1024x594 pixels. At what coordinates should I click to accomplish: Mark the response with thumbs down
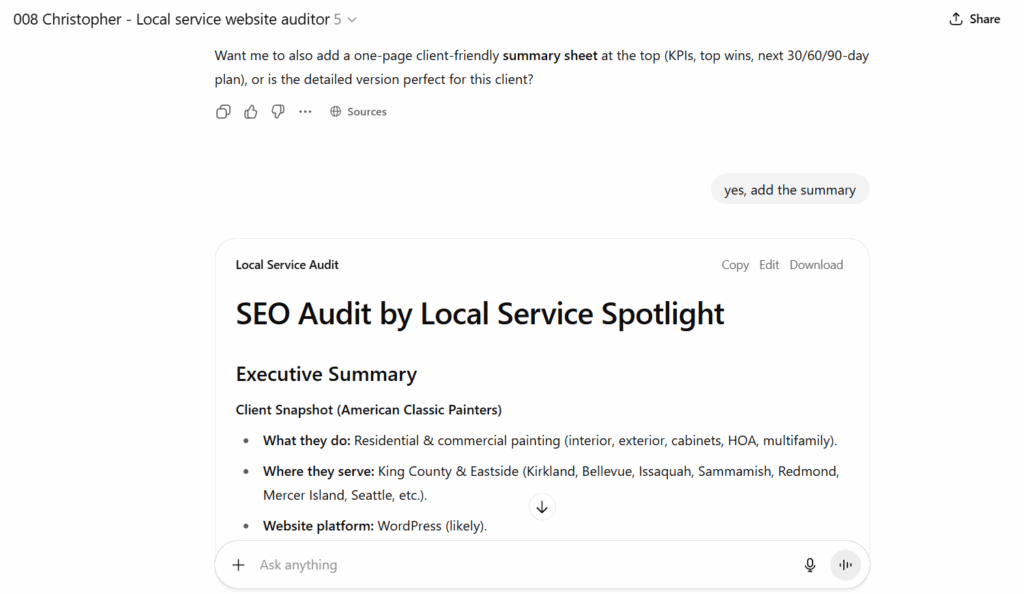[x=278, y=112]
